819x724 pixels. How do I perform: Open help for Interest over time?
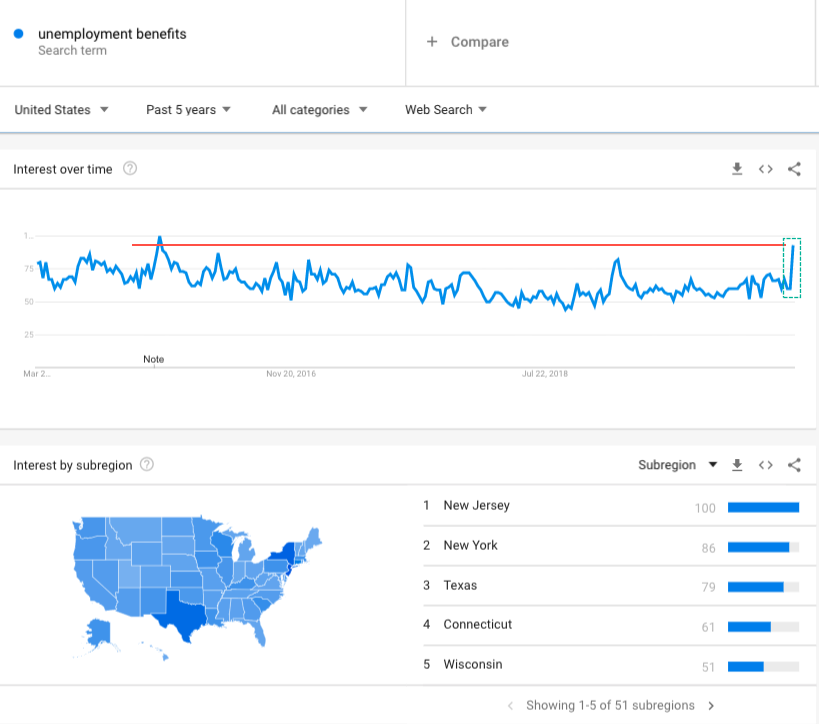click(x=129, y=169)
